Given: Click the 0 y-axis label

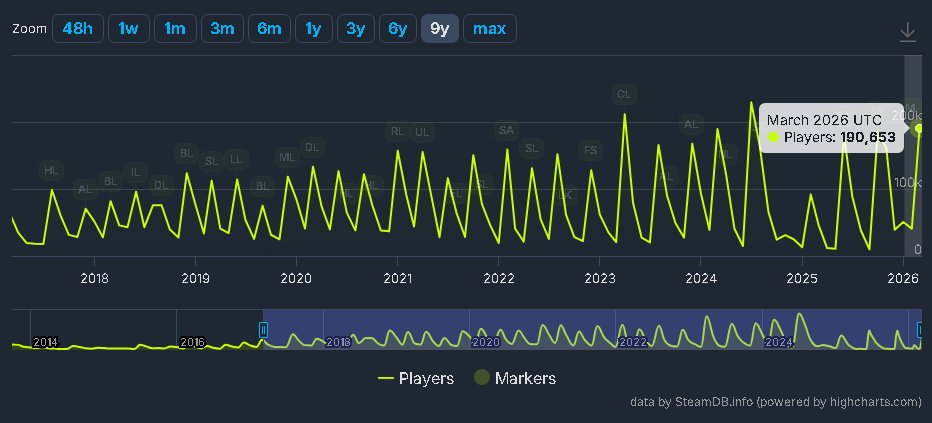Looking at the screenshot, I should [x=917, y=250].
